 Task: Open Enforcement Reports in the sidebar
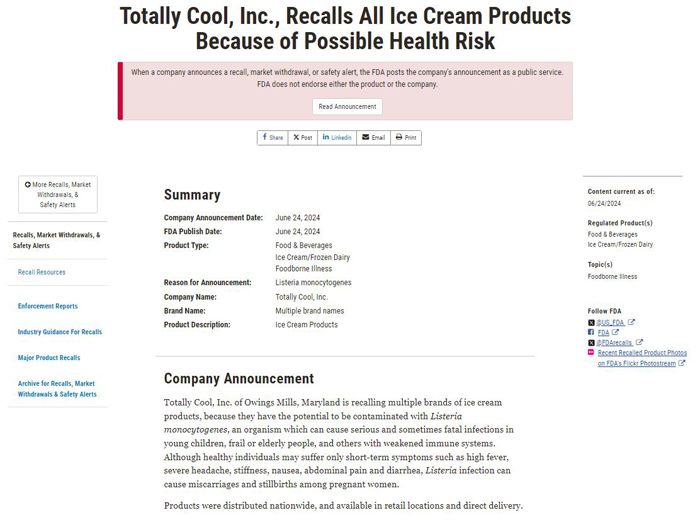tap(48, 306)
